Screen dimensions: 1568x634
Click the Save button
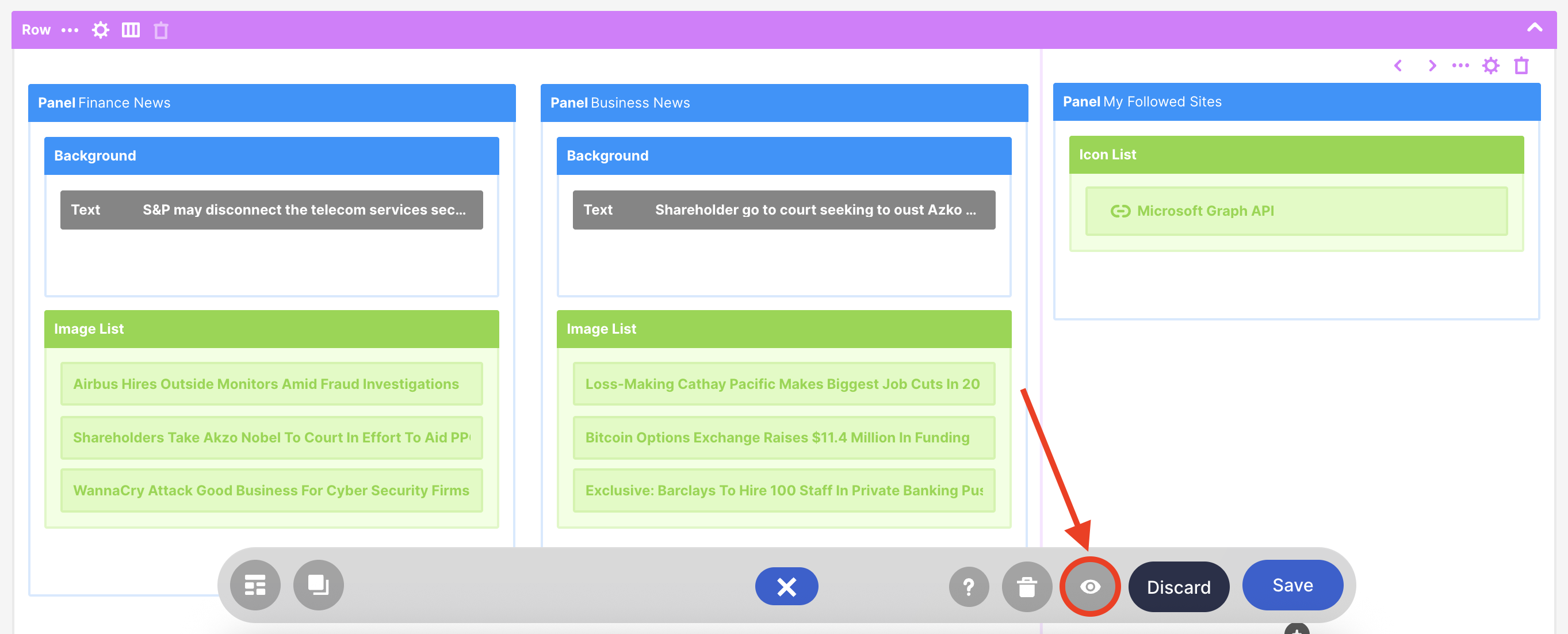tap(1292, 585)
